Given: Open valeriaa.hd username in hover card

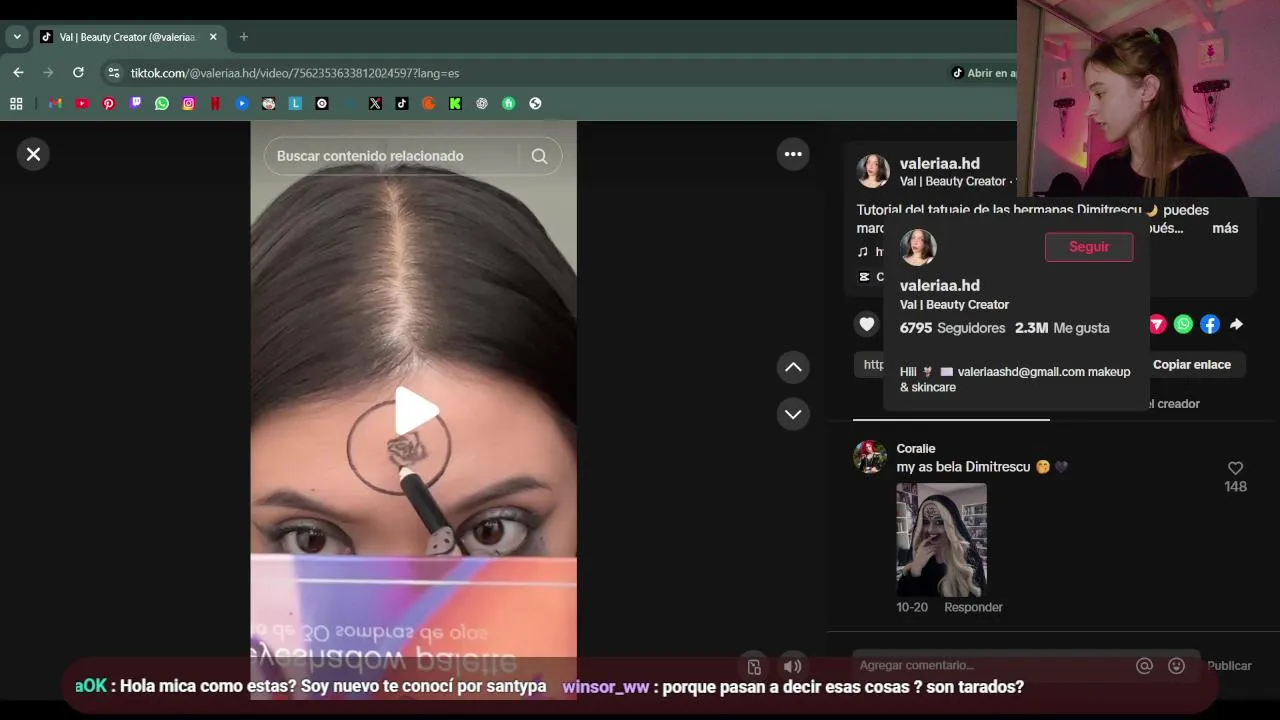Looking at the screenshot, I should (x=939, y=286).
